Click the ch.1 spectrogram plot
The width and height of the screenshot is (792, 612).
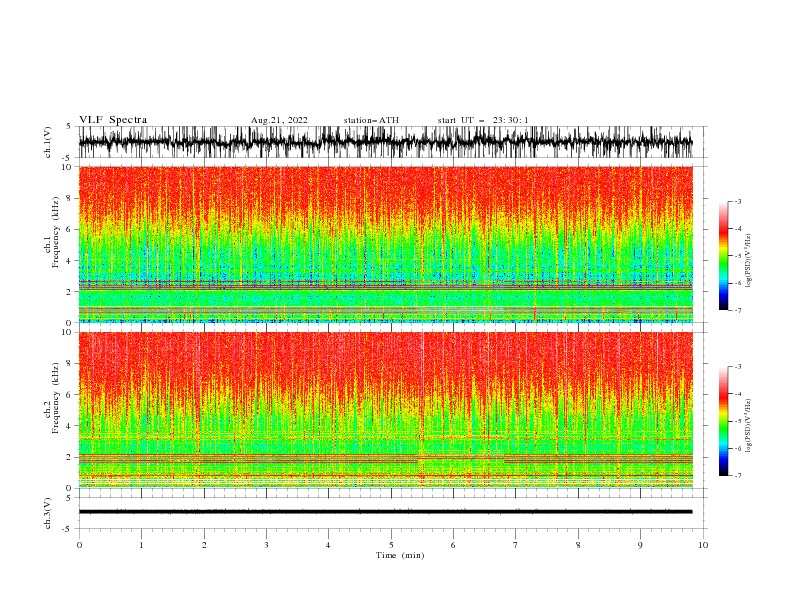click(x=386, y=244)
